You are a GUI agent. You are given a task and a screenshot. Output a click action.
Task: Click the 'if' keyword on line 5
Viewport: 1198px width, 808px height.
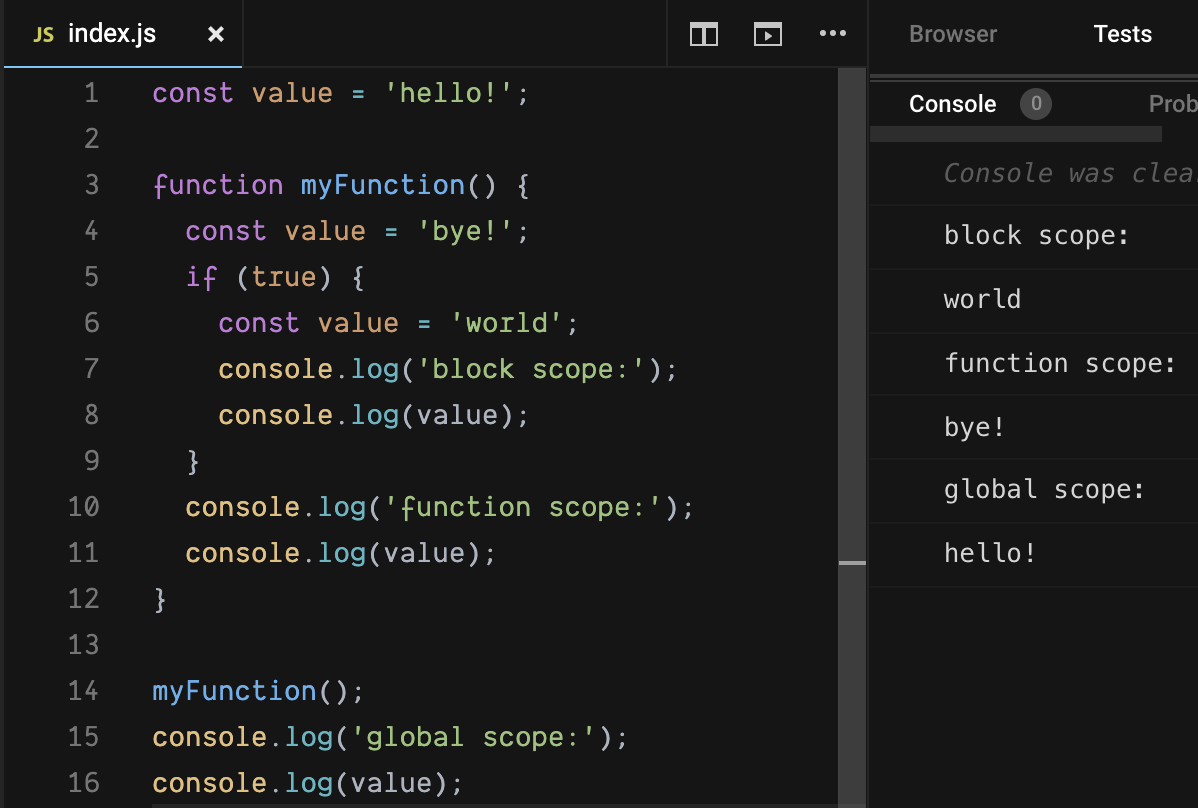tap(202, 277)
